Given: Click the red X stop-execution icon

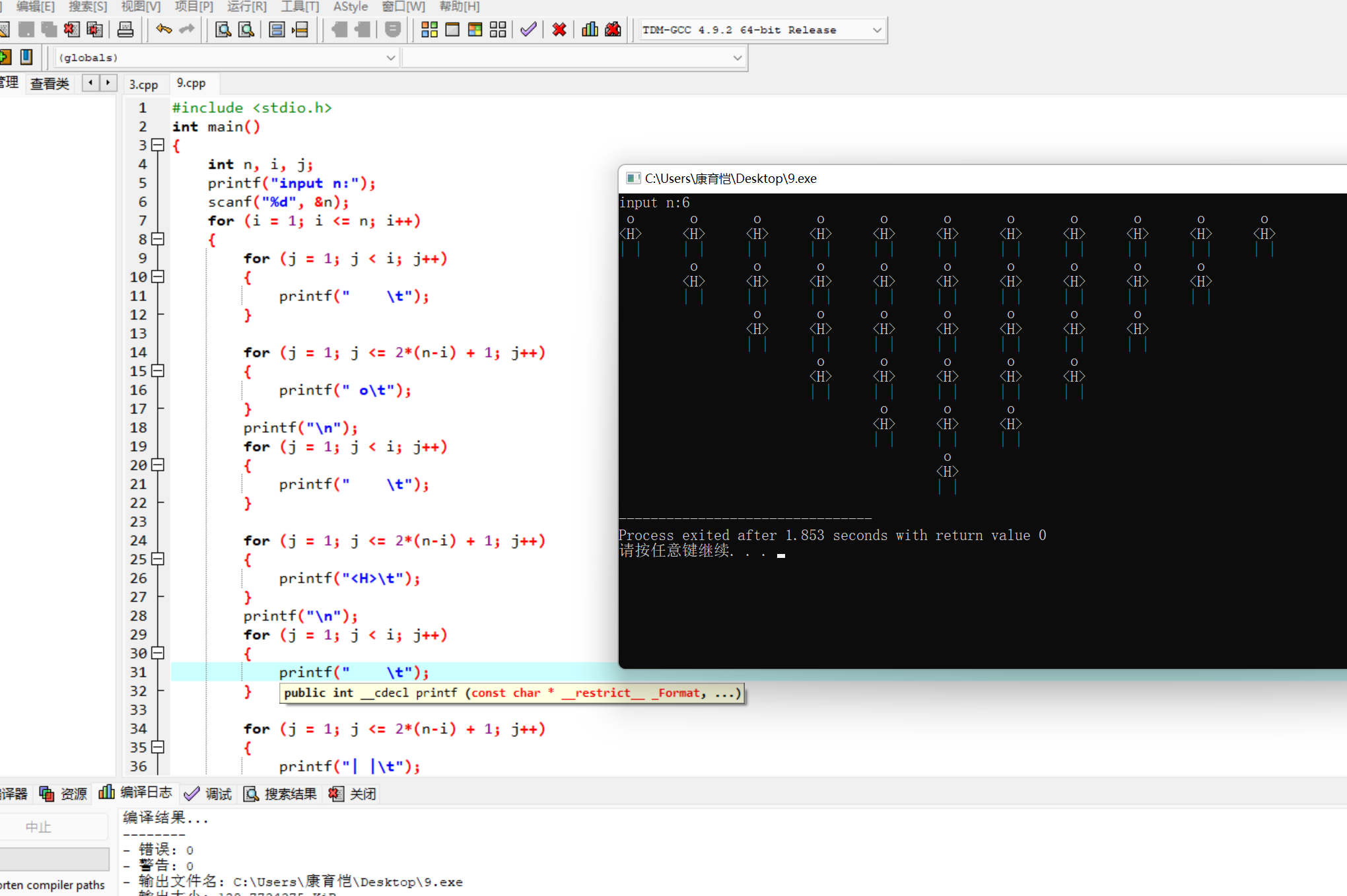Looking at the screenshot, I should pyautogui.click(x=559, y=30).
